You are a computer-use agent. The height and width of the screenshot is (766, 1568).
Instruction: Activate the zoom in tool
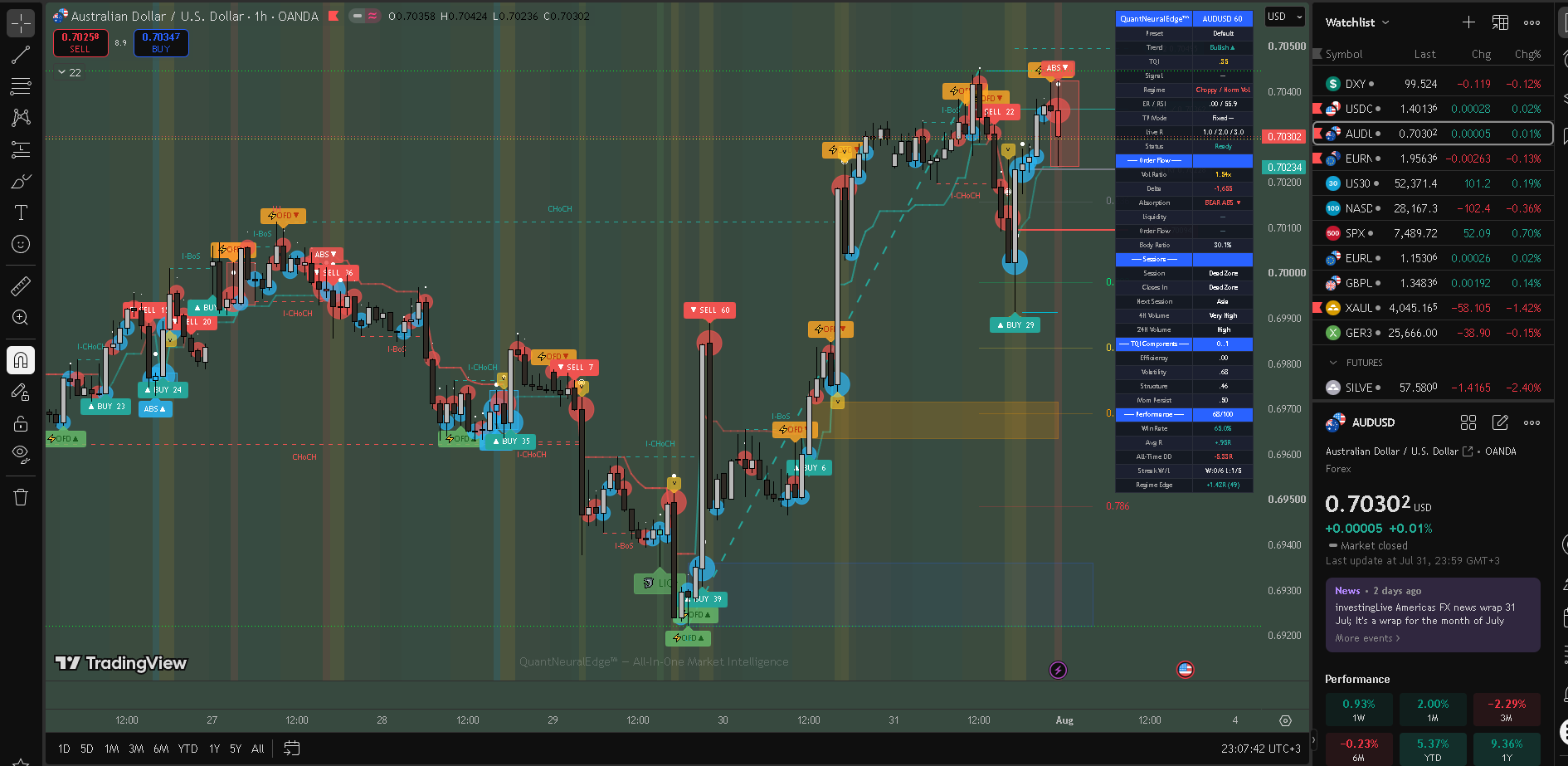pos(21,318)
